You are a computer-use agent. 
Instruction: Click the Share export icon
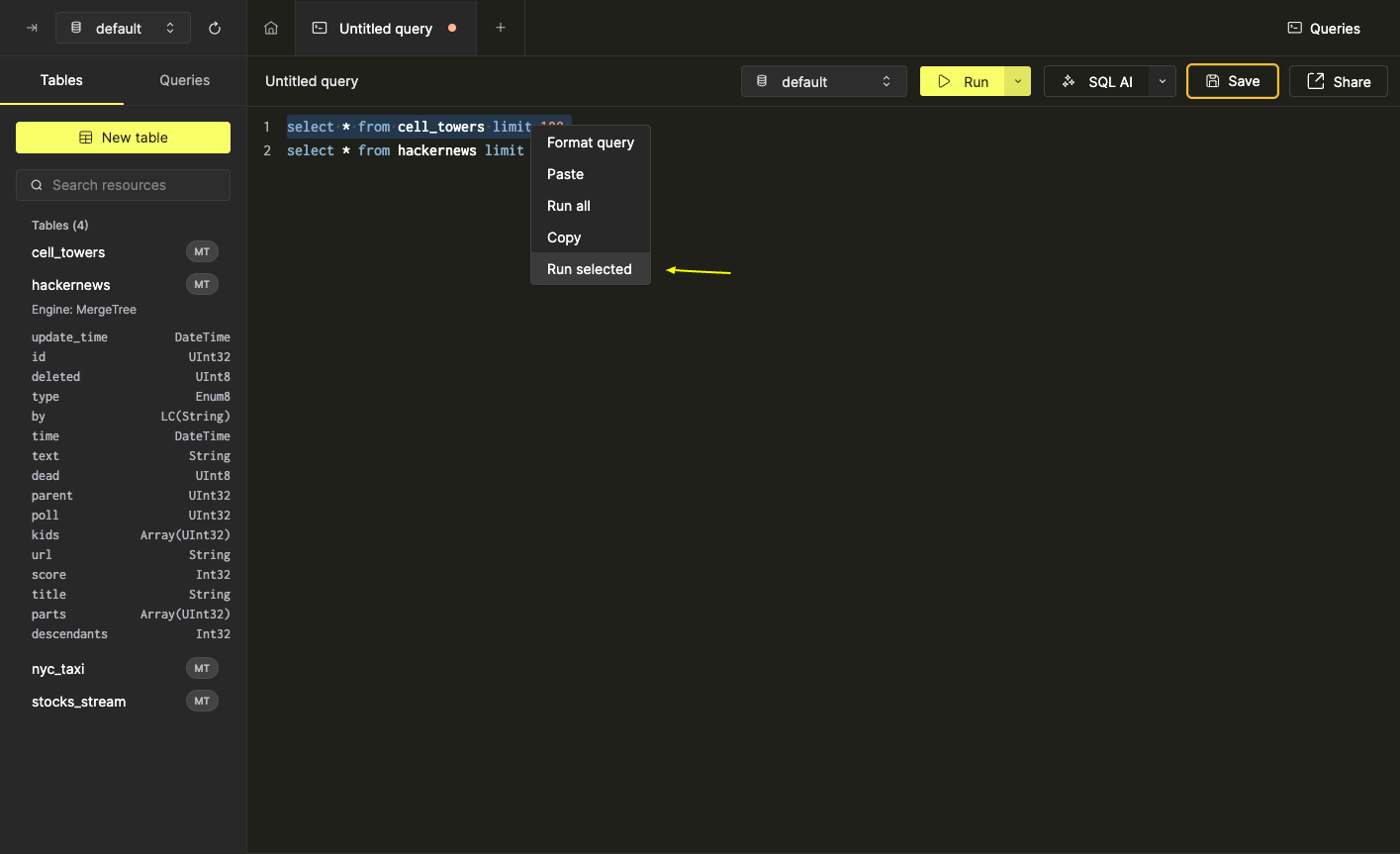[1313, 81]
